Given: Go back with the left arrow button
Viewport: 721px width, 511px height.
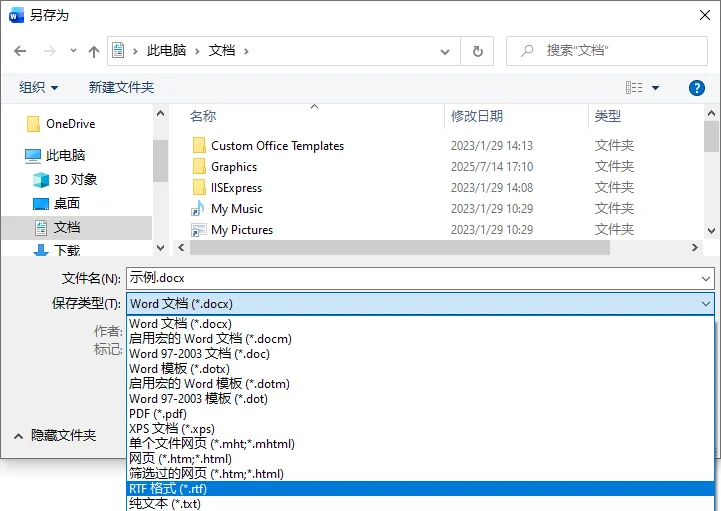Looking at the screenshot, I should tap(20, 51).
